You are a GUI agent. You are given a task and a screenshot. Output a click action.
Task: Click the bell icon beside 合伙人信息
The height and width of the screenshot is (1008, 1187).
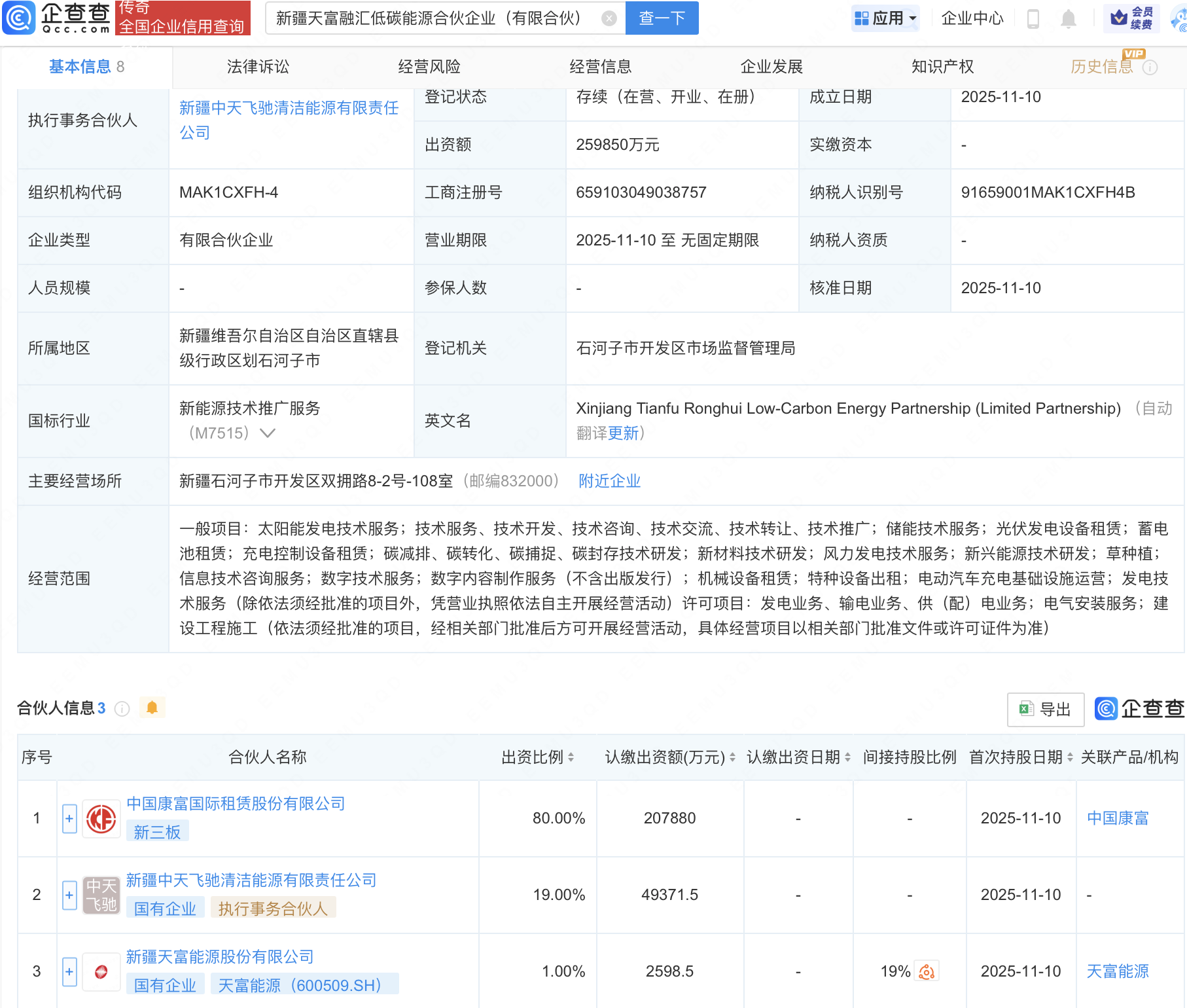(152, 708)
